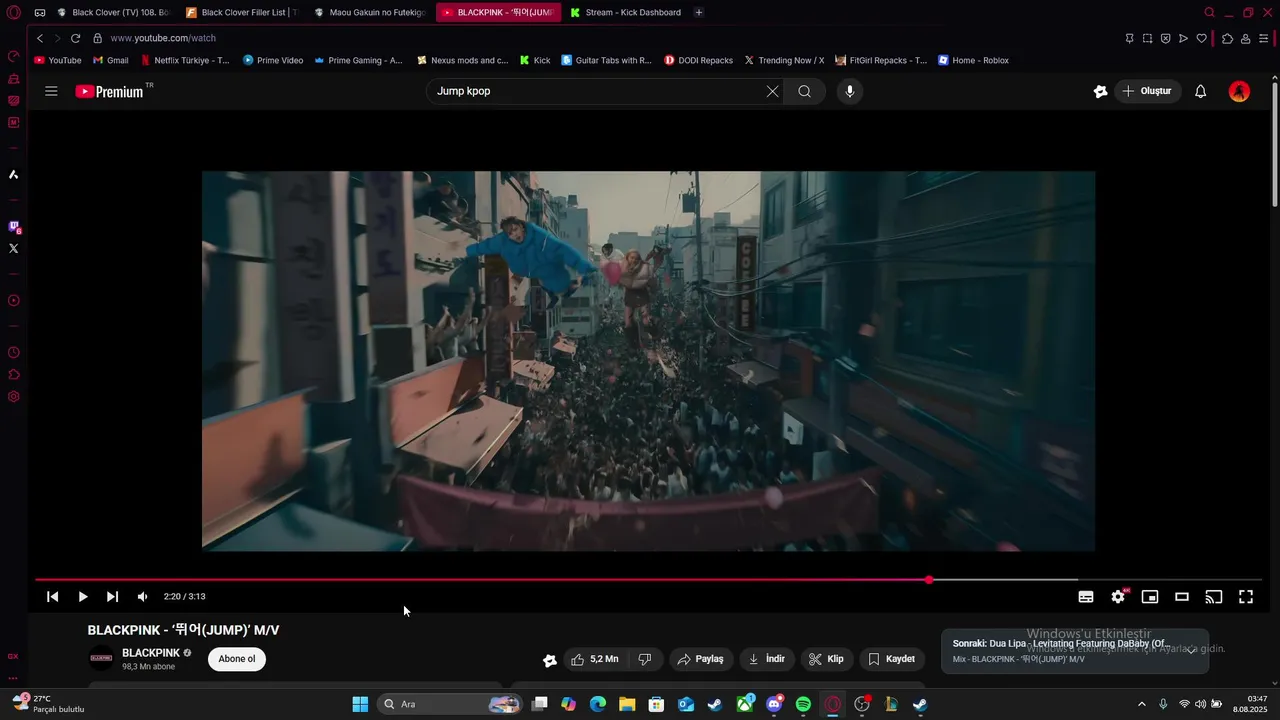
Task: Enable the miniplayer mode
Action: click(x=1150, y=596)
